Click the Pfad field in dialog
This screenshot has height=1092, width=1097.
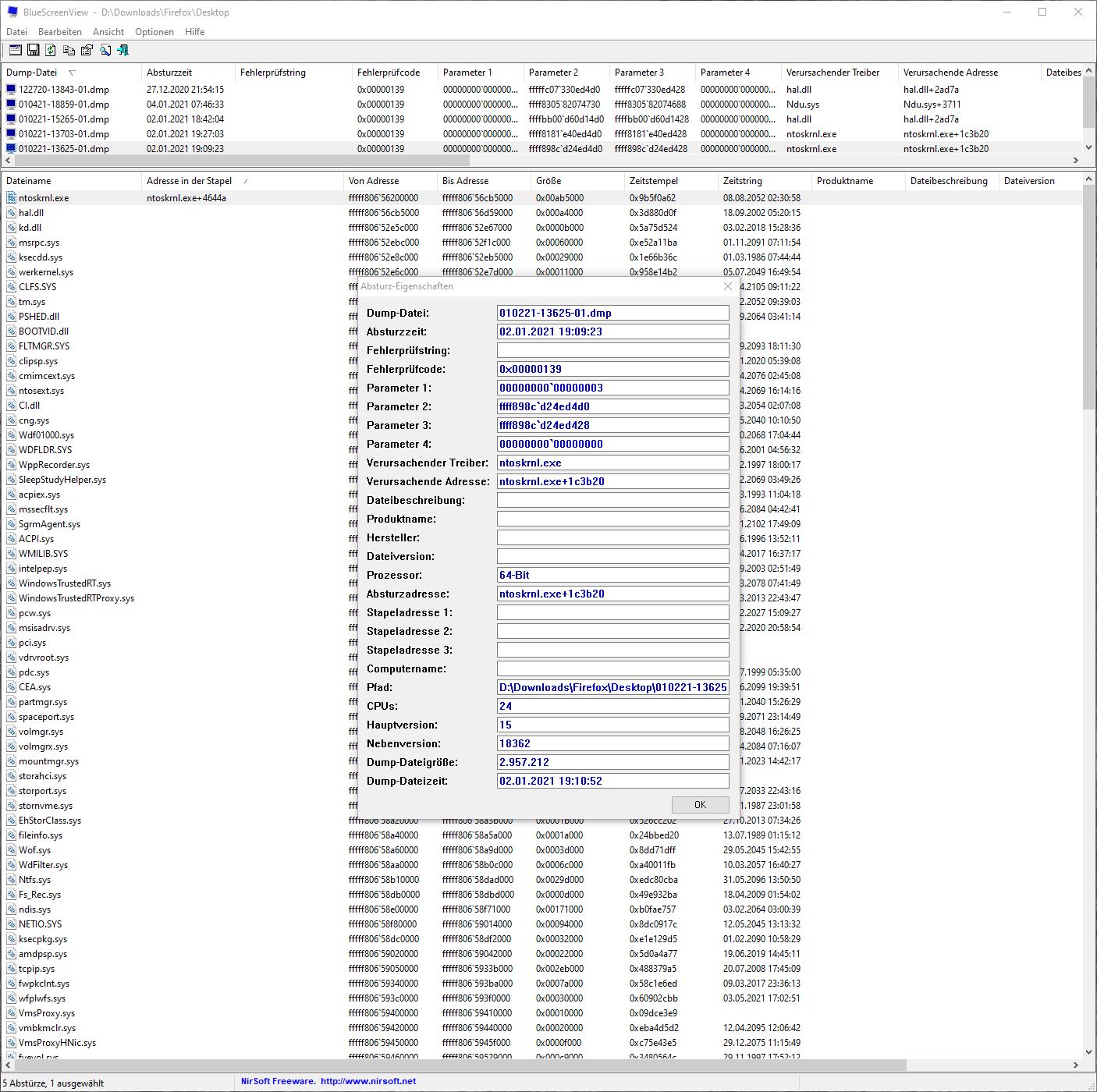[612, 687]
